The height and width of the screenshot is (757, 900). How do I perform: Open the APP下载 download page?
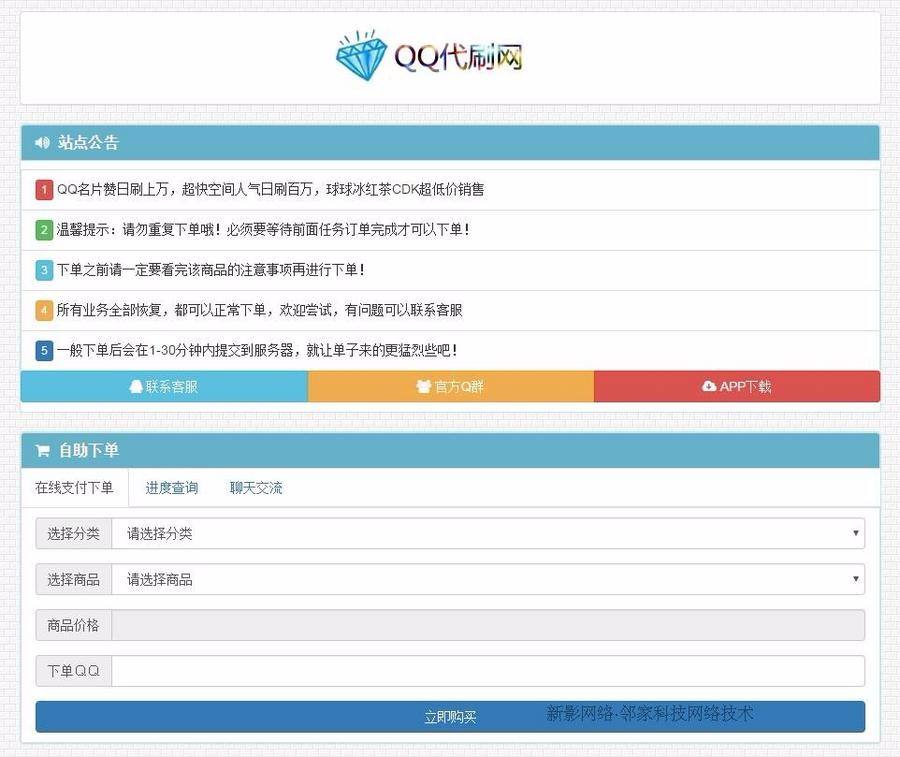pos(737,386)
